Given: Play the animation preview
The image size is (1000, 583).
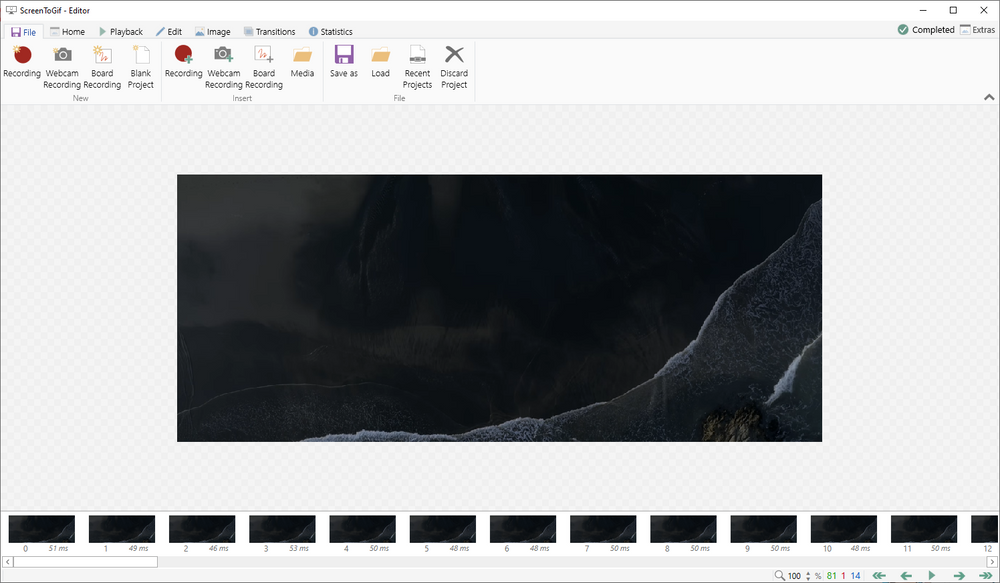Looking at the screenshot, I should tap(932, 575).
